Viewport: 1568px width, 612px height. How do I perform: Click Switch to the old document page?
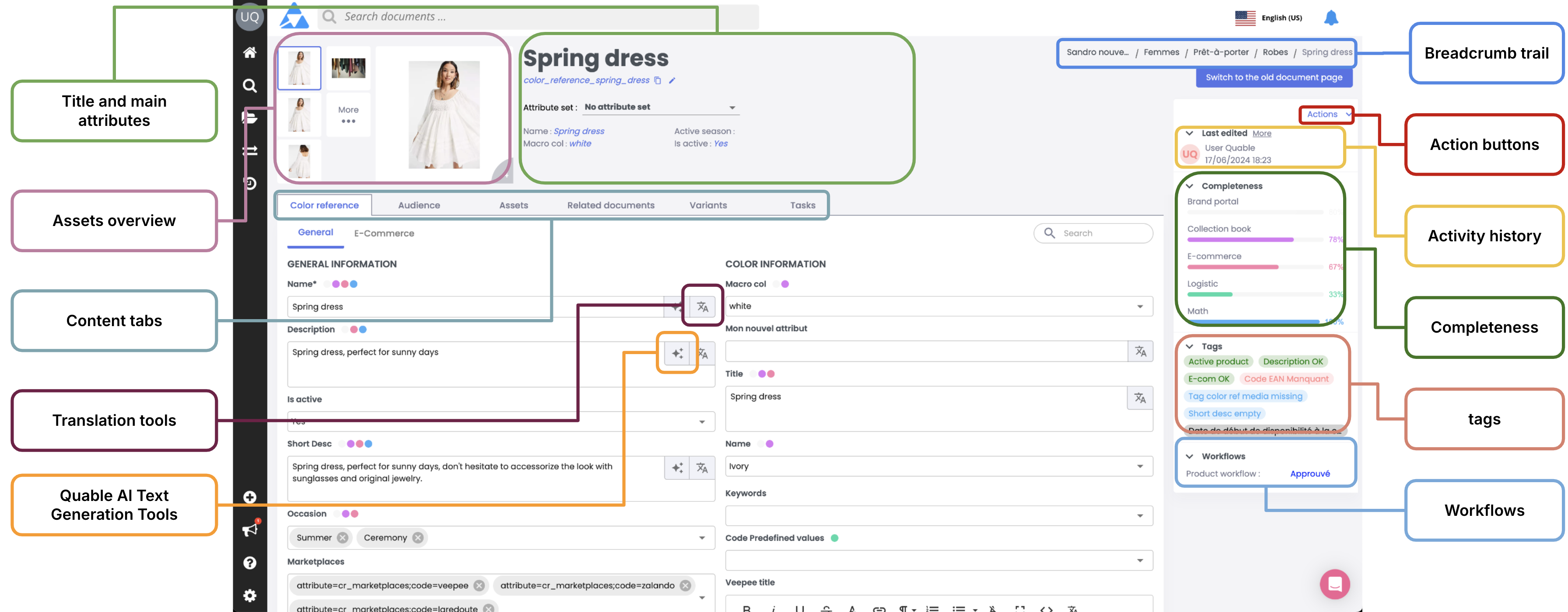click(x=1274, y=77)
